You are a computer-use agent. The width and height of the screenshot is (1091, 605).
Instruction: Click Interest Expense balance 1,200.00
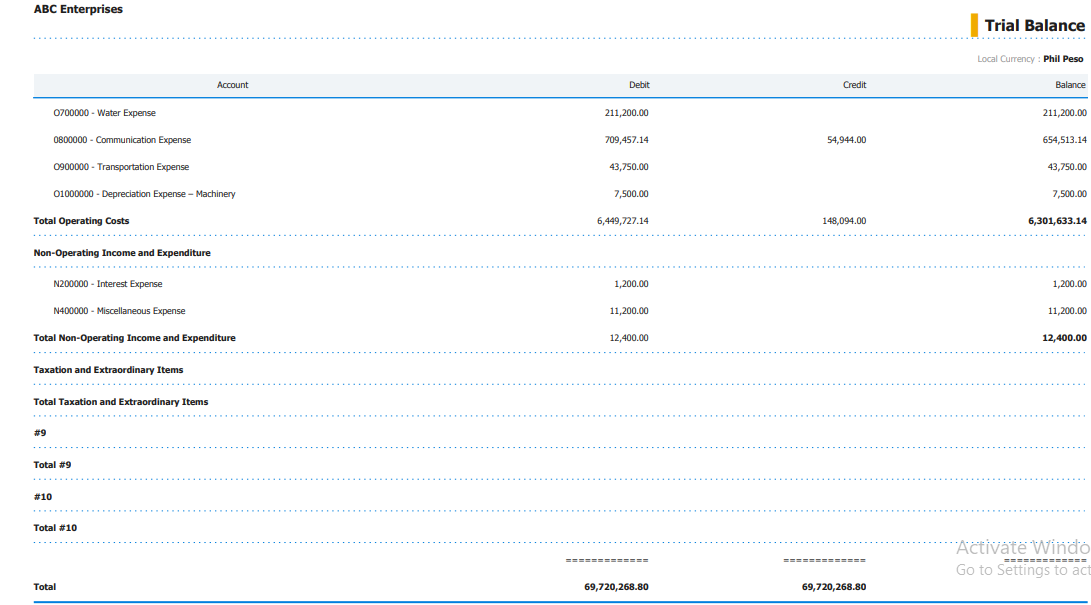pos(1069,284)
